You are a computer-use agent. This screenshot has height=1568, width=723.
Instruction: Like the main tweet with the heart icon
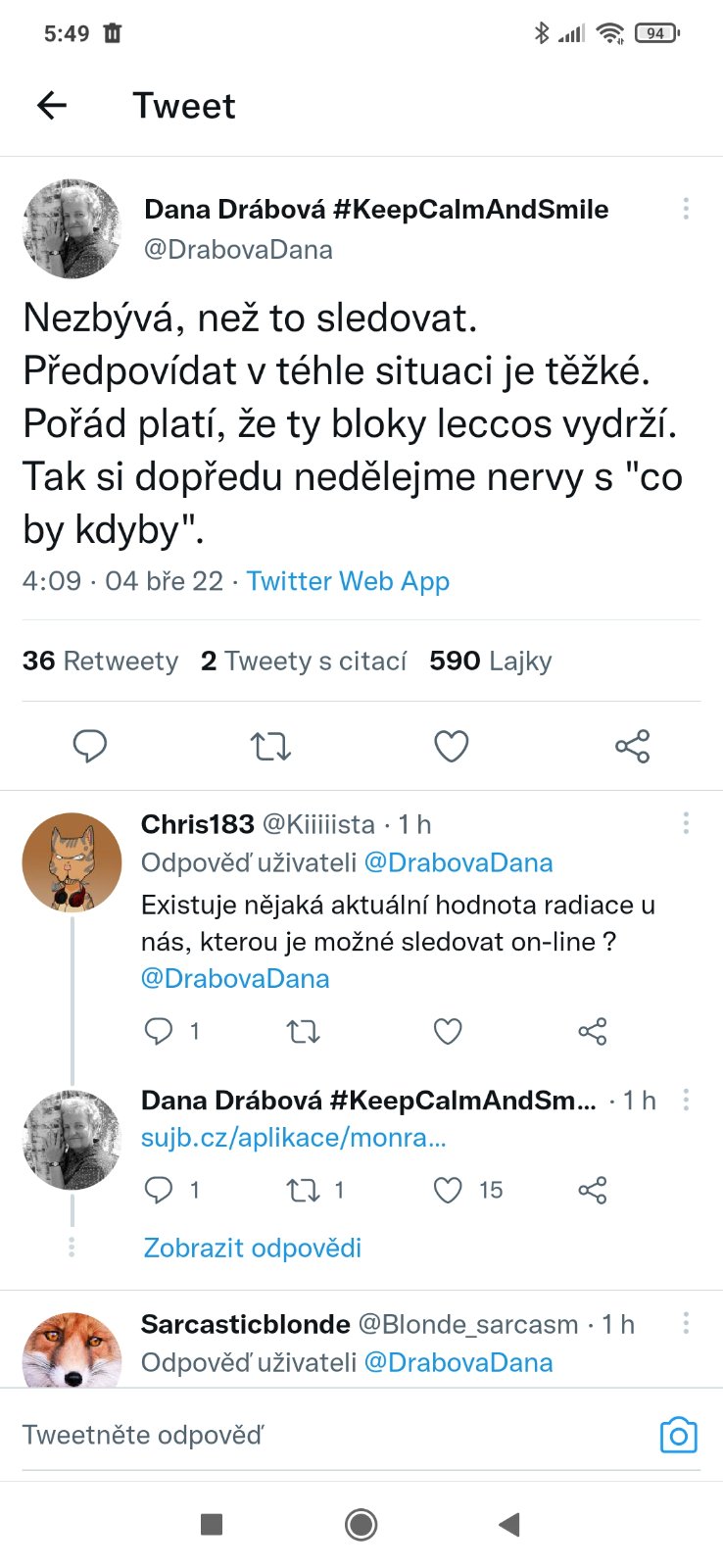(x=451, y=747)
